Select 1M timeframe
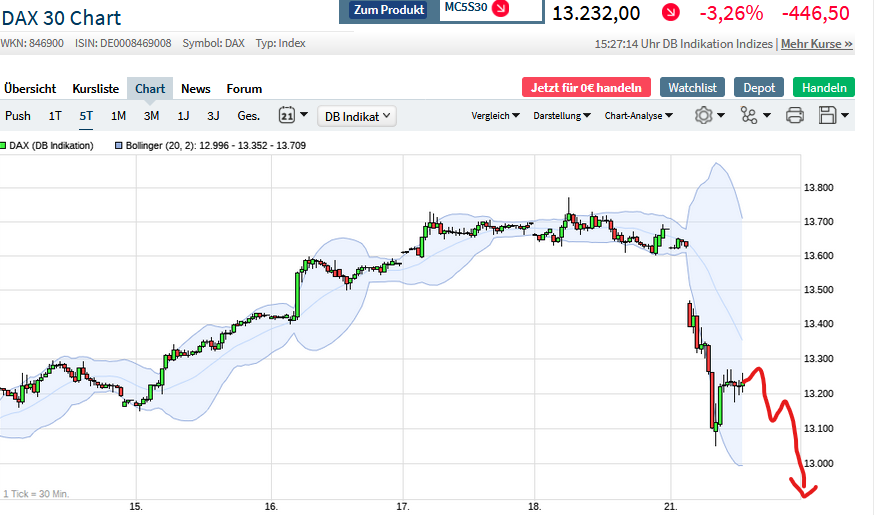 pyautogui.click(x=118, y=116)
